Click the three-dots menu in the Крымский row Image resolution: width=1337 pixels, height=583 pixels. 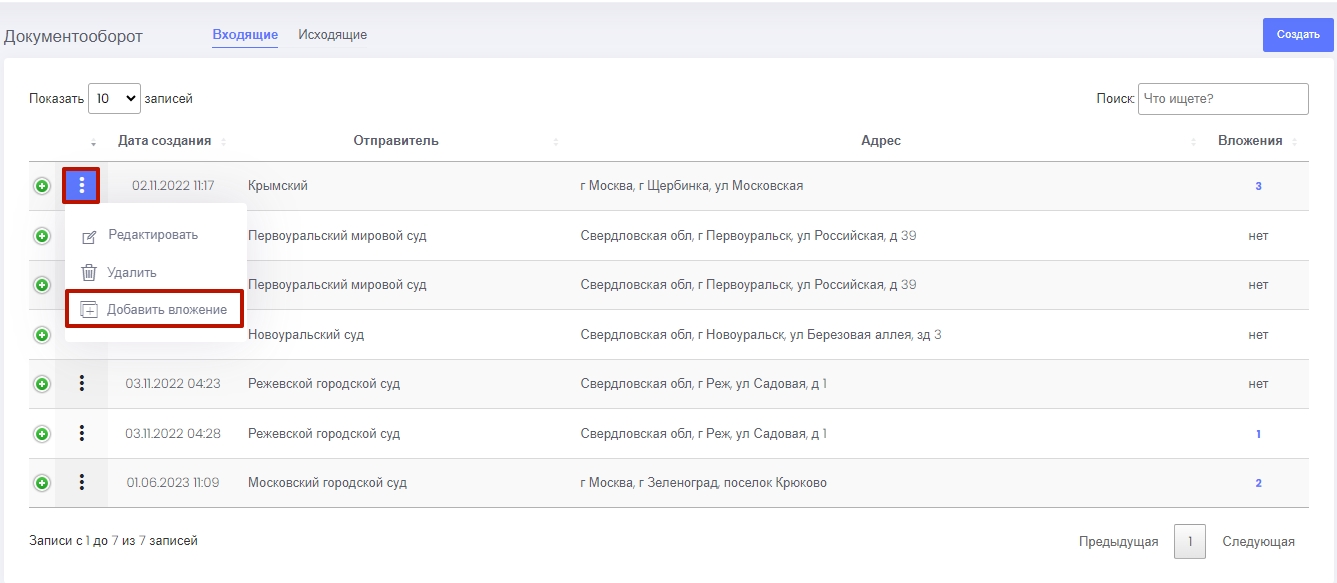click(x=81, y=186)
